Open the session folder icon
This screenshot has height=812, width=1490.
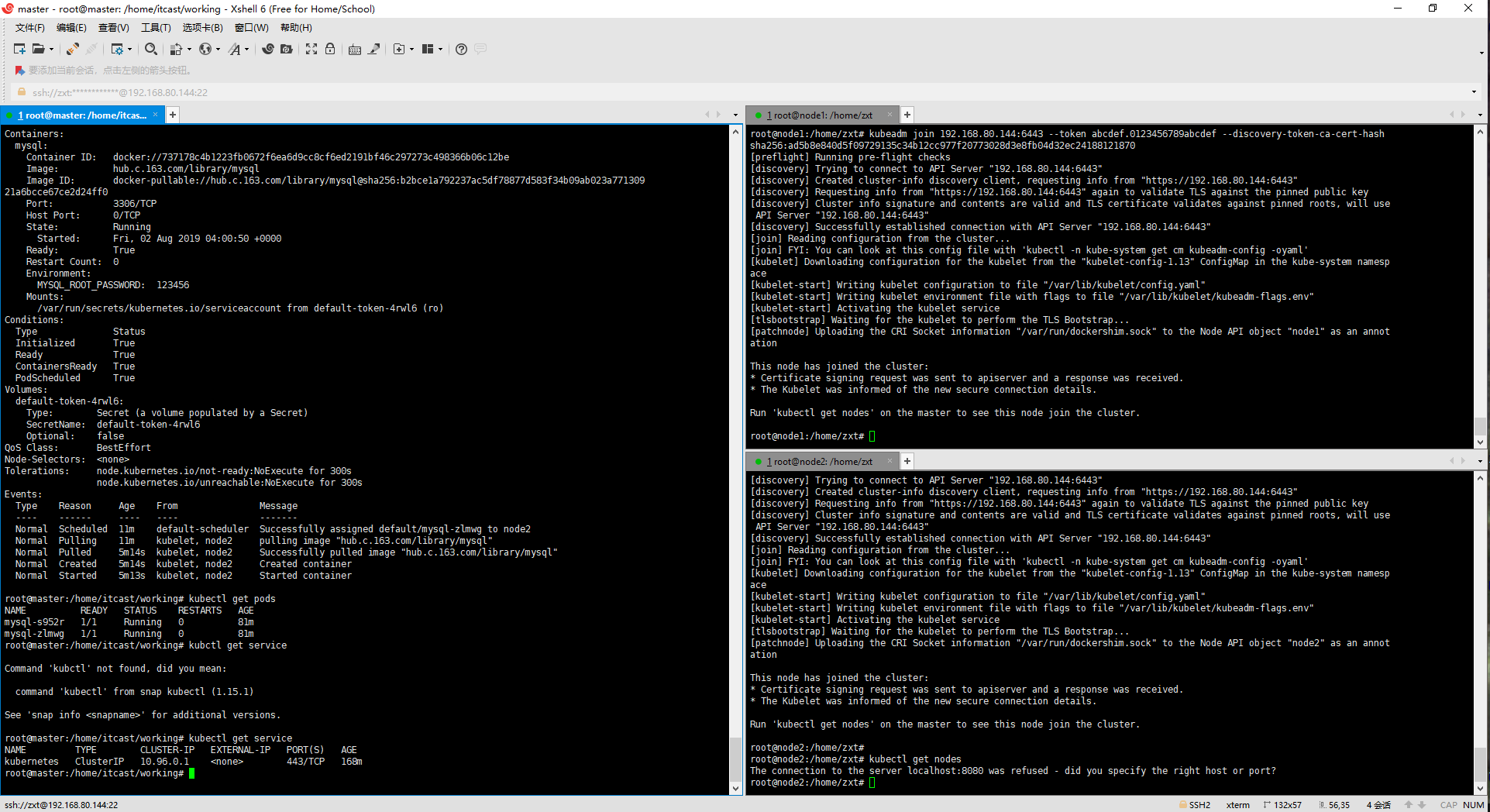click(x=38, y=49)
